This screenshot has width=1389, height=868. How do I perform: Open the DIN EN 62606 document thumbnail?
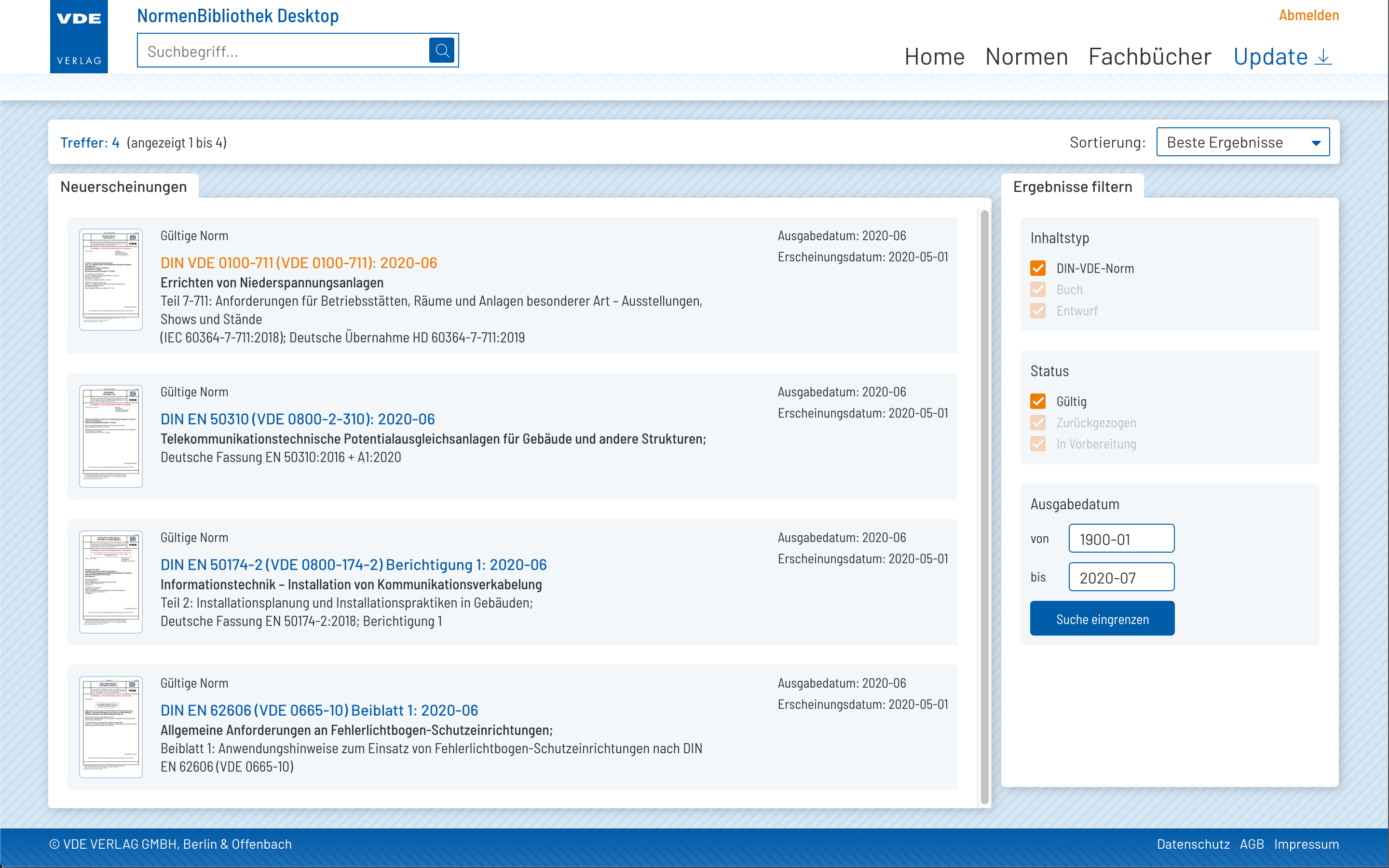111,727
